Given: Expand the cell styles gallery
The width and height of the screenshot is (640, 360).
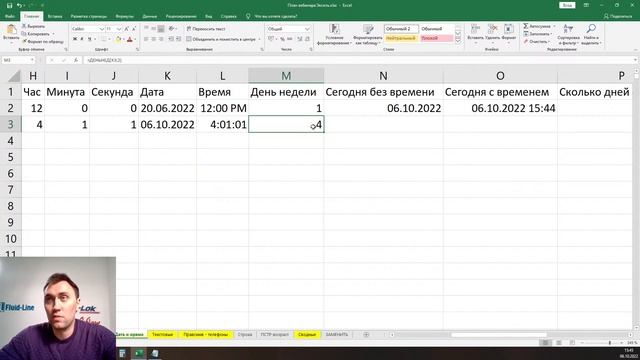Looking at the screenshot, I should click(458, 41).
